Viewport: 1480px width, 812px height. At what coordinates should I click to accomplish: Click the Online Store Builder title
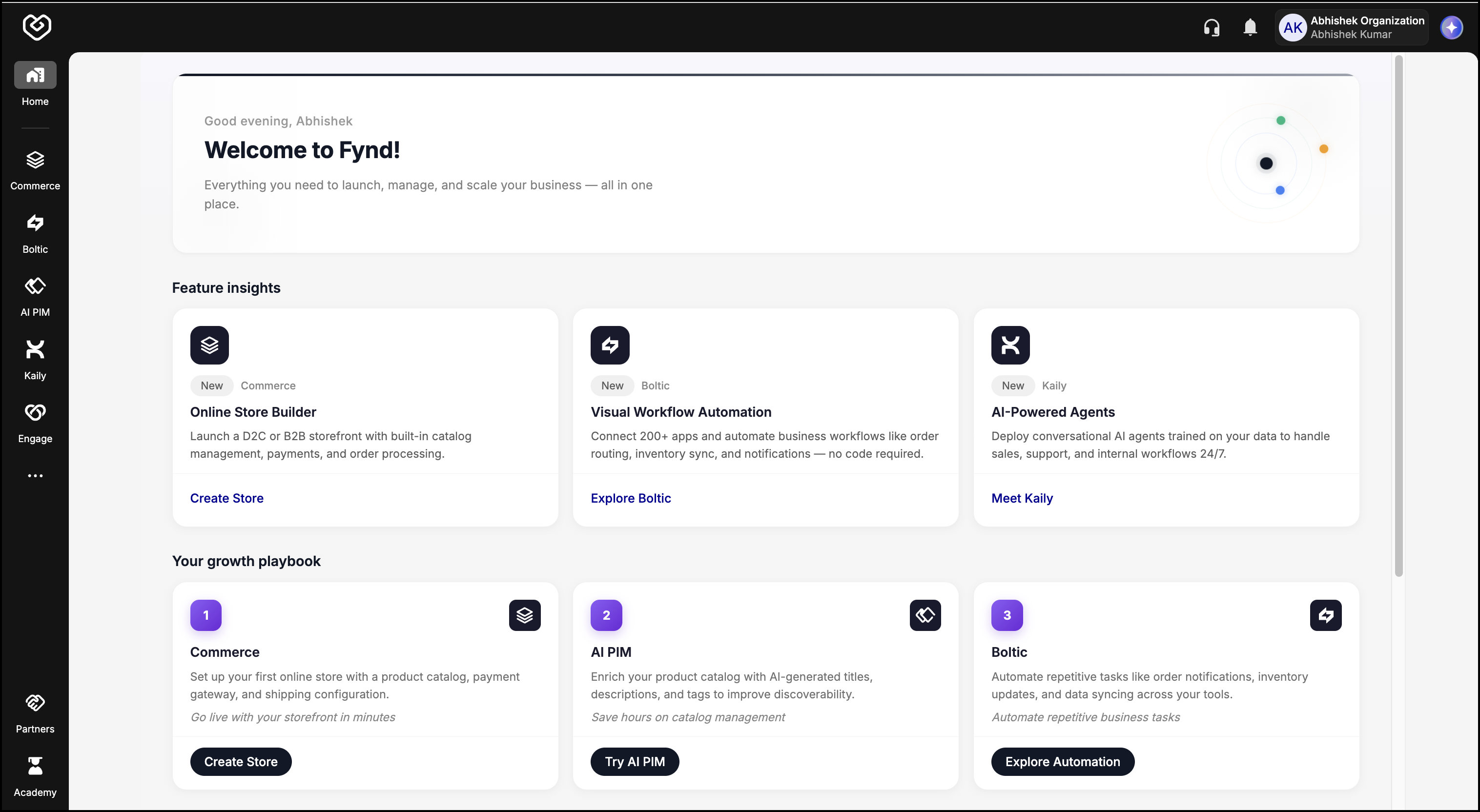point(253,412)
